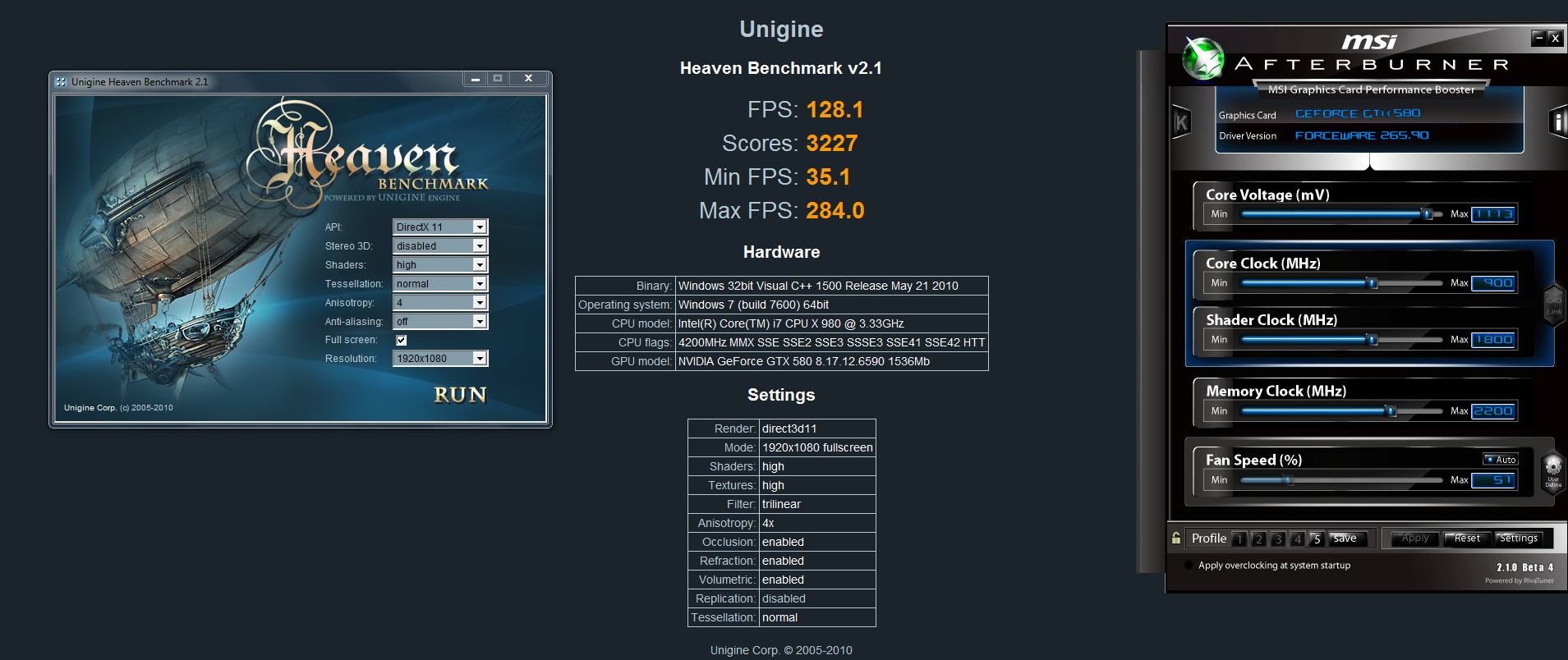
Task: Click the Core Voltage slider handle
Action: click(x=1427, y=214)
